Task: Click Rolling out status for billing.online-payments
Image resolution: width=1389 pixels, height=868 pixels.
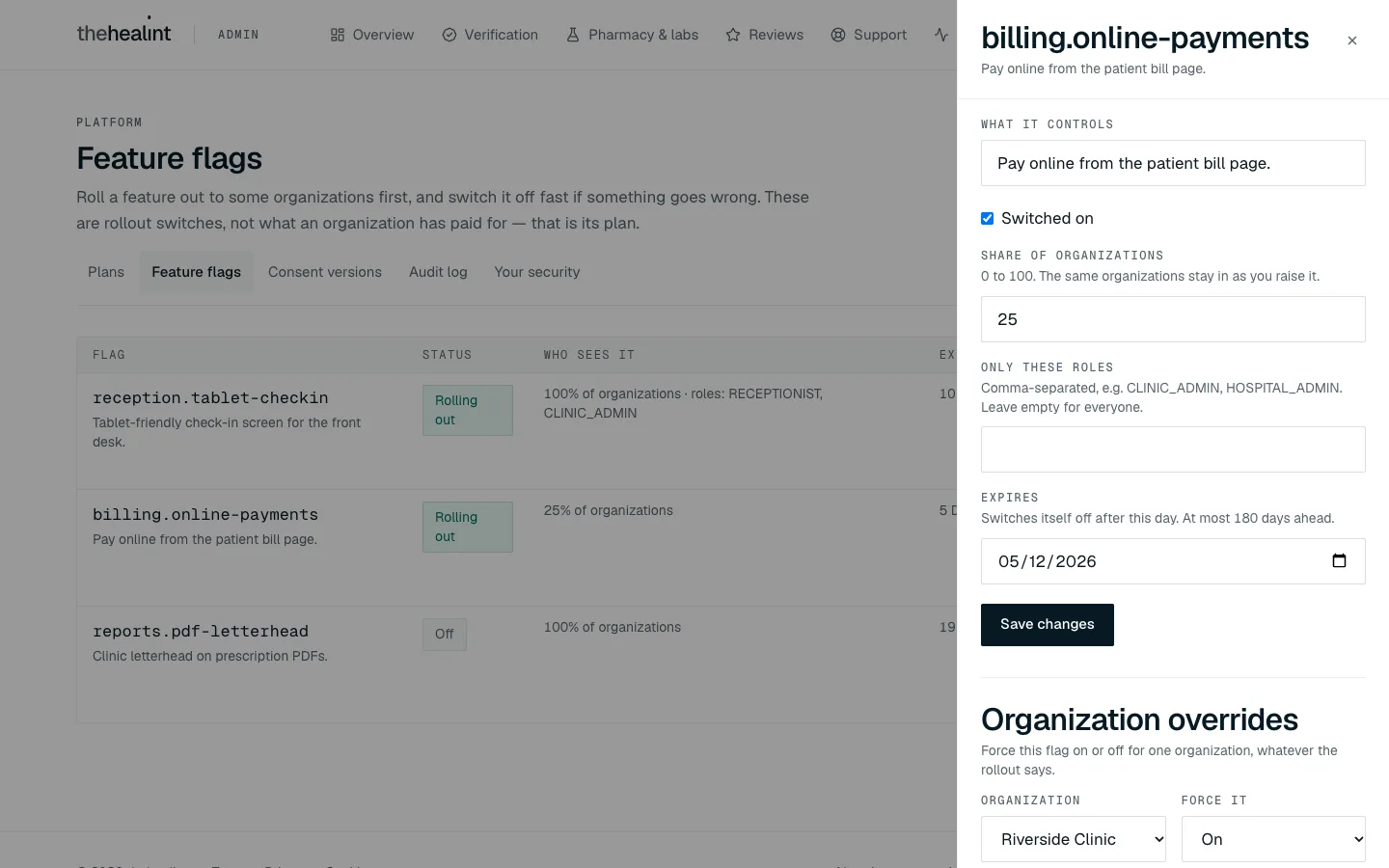Action: 468,527
